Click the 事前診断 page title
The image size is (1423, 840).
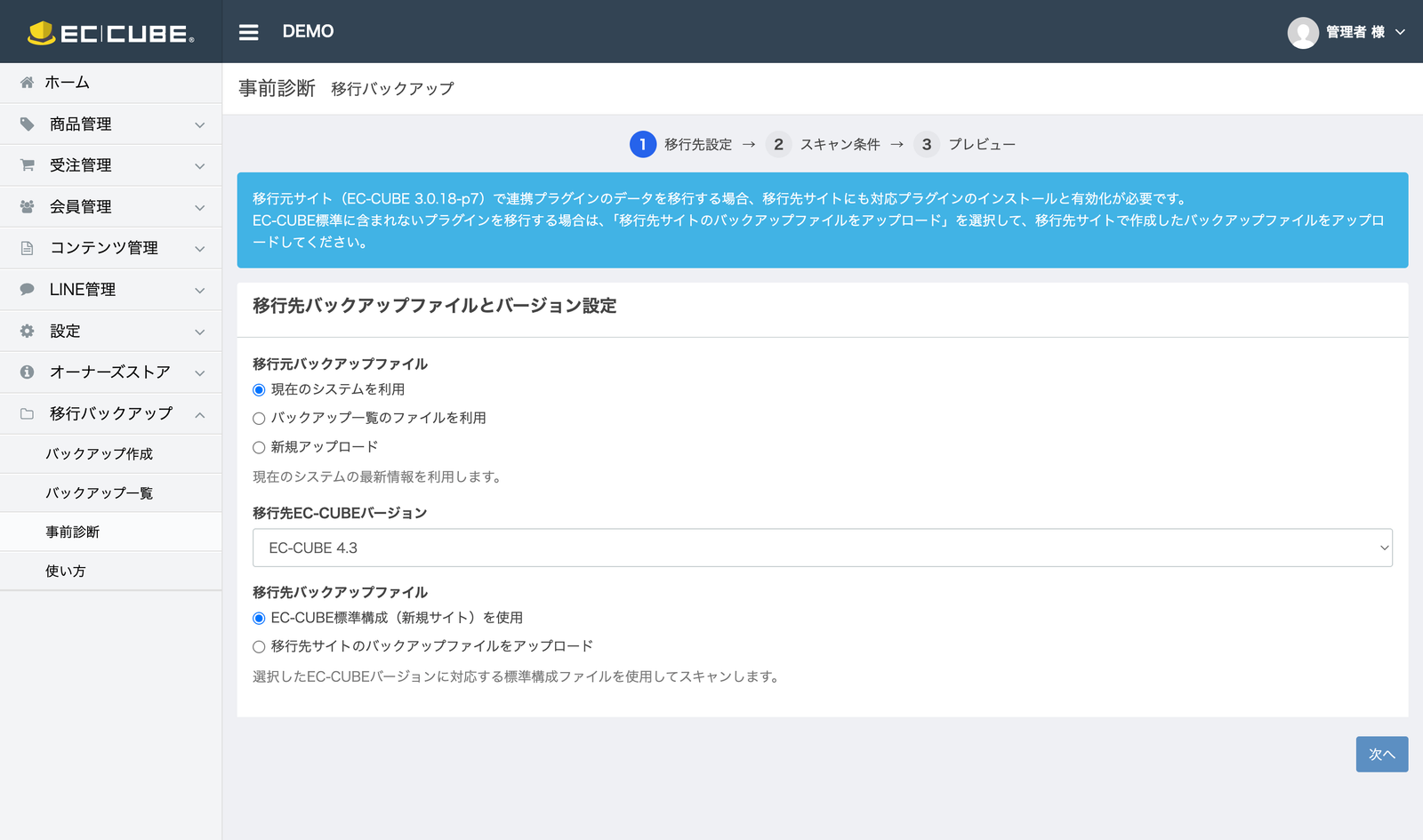277,88
